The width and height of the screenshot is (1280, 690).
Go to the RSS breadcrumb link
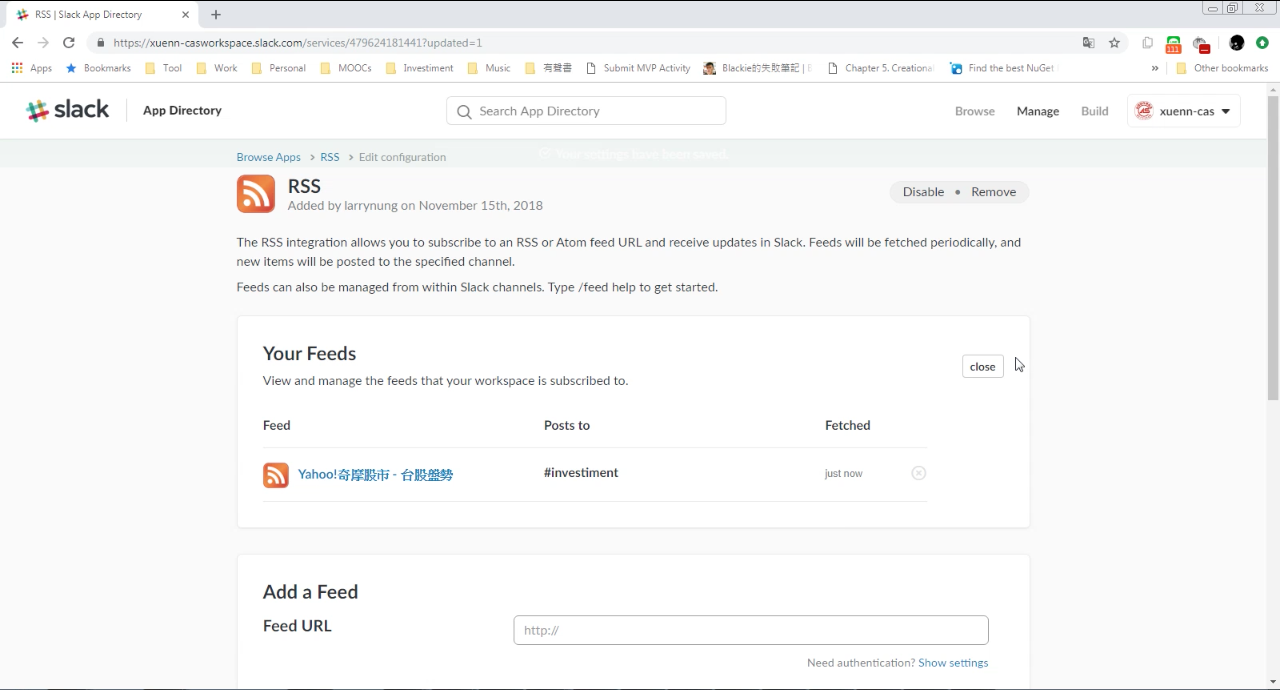click(330, 157)
